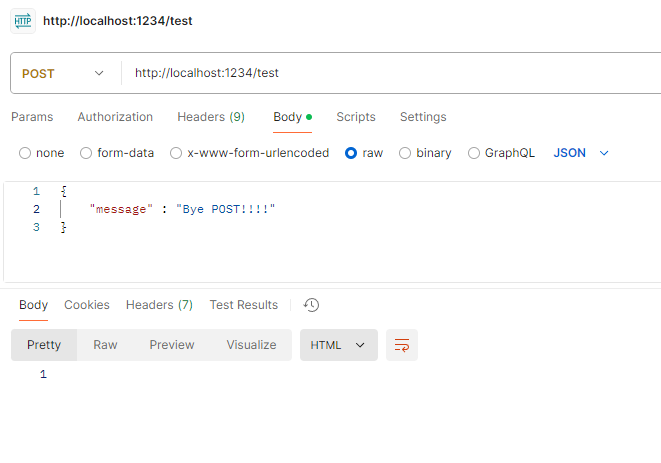661x463 pixels.
Task: Open the Test Results tab
Action: tap(244, 305)
